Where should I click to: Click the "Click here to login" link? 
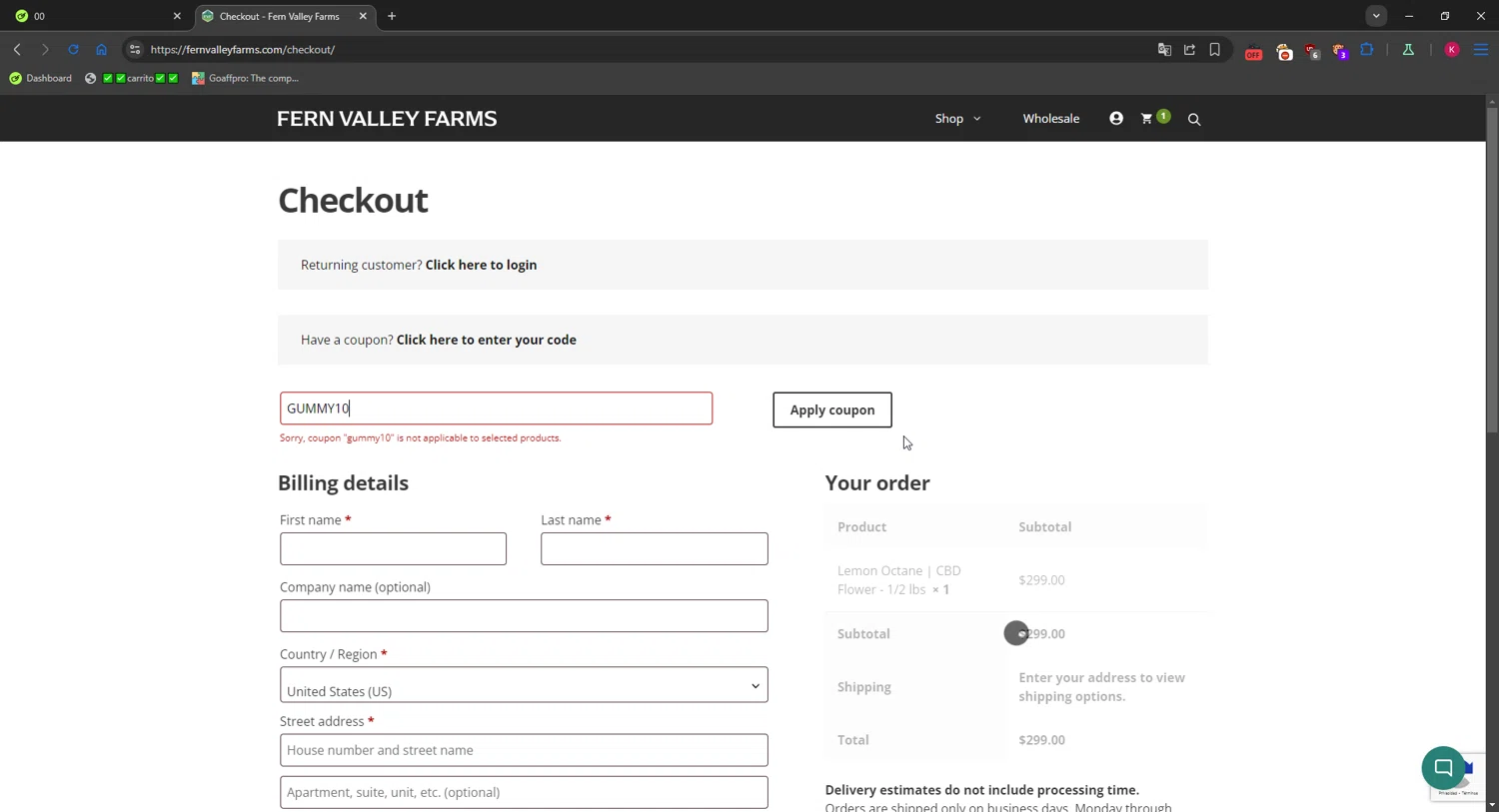pyautogui.click(x=481, y=265)
